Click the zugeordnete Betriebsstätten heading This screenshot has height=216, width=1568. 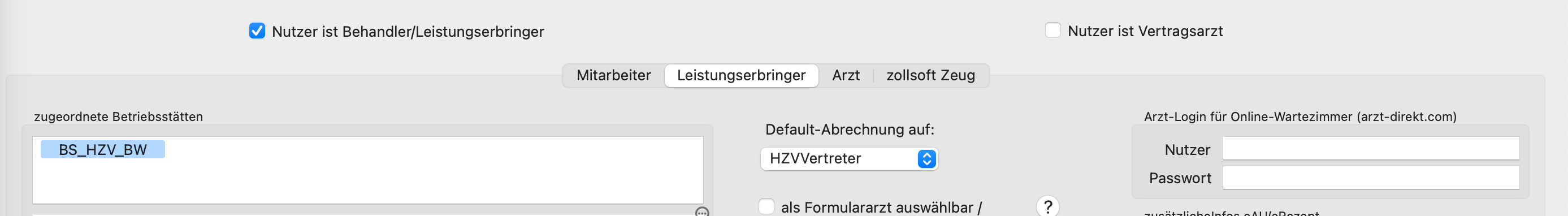(119, 117)
